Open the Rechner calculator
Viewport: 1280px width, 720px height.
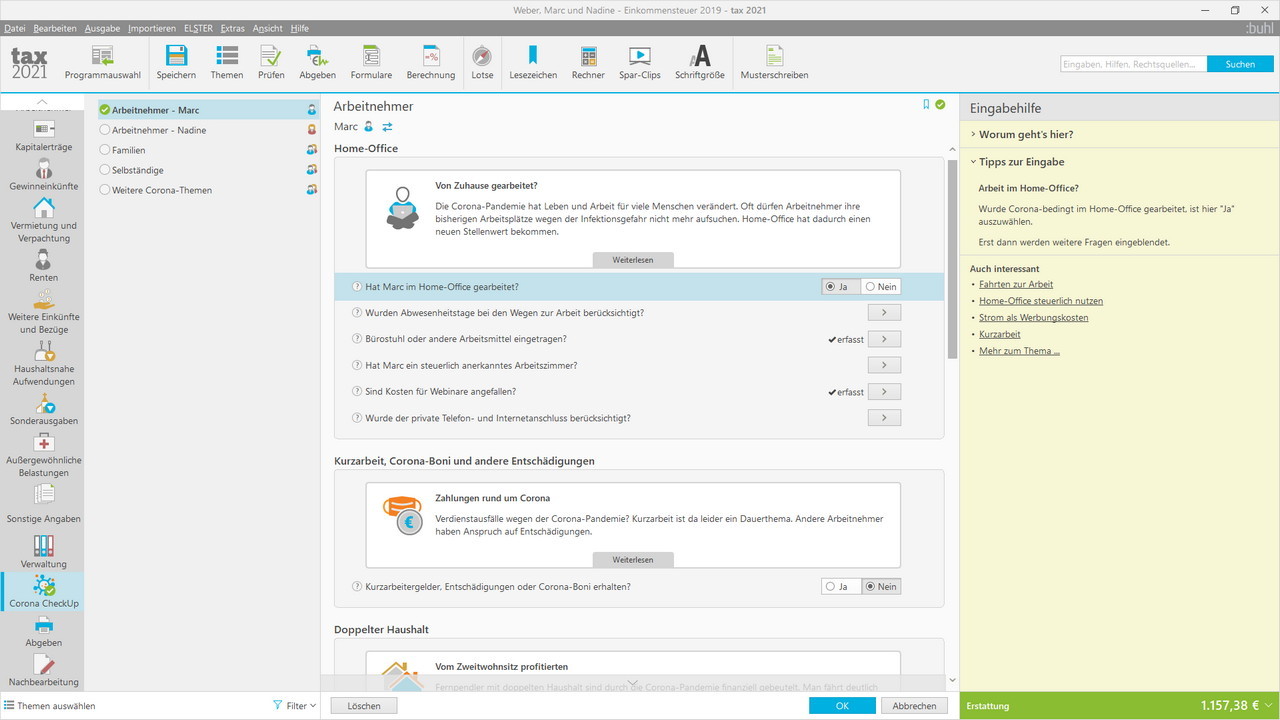click(588, 62)
